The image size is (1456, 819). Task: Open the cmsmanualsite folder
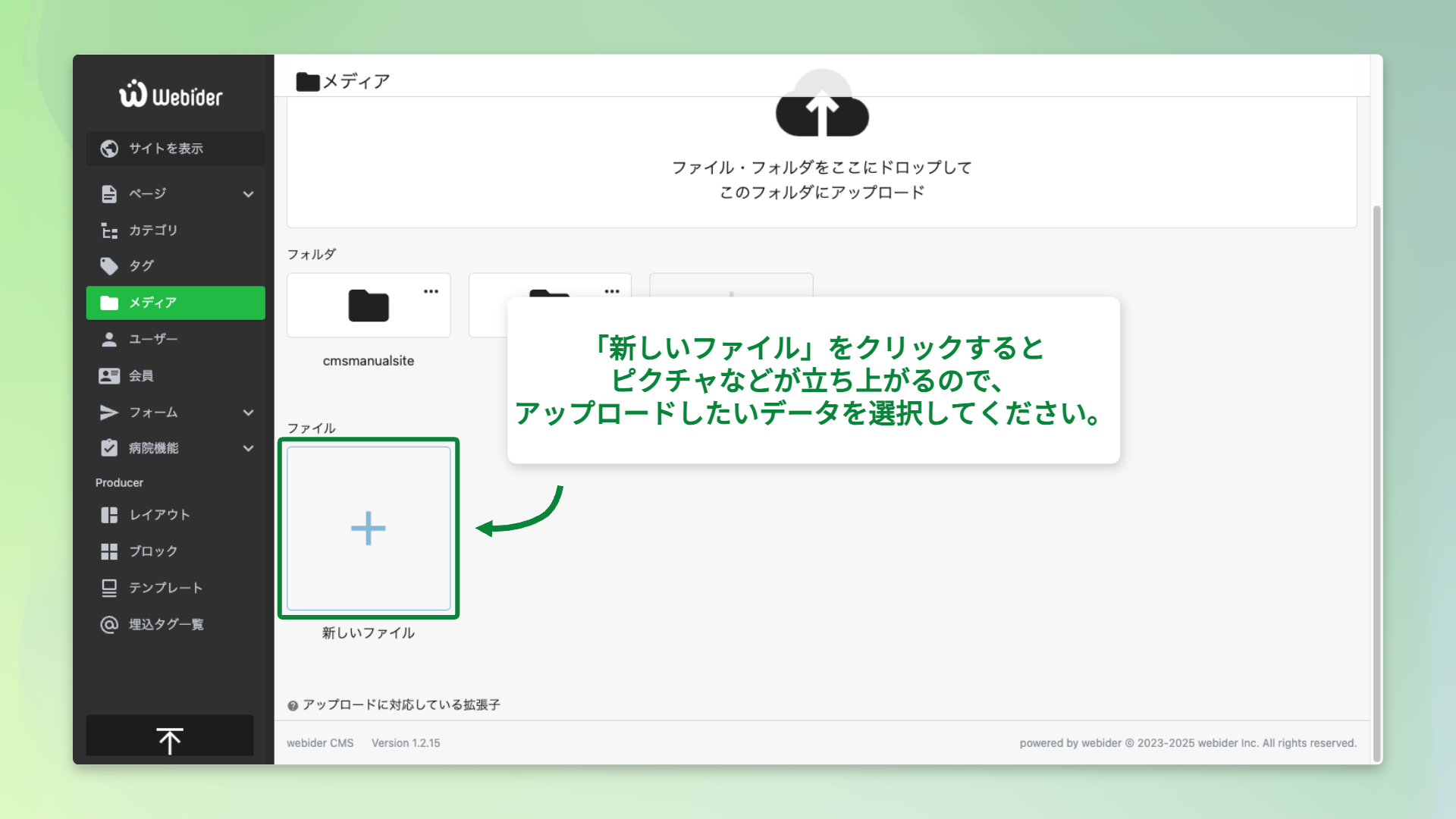tap(369, 306)
